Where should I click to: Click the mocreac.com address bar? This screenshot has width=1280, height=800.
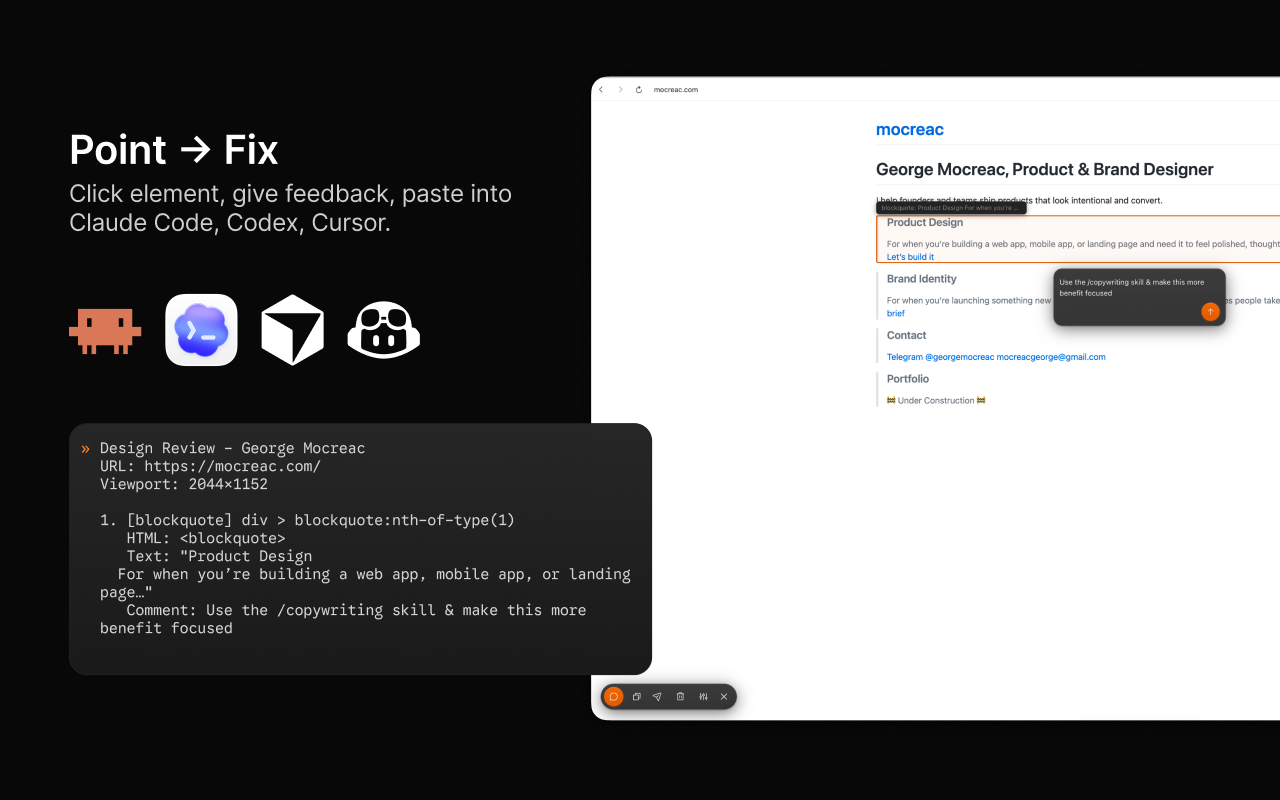pyautogui.click(x=676, y=89)
